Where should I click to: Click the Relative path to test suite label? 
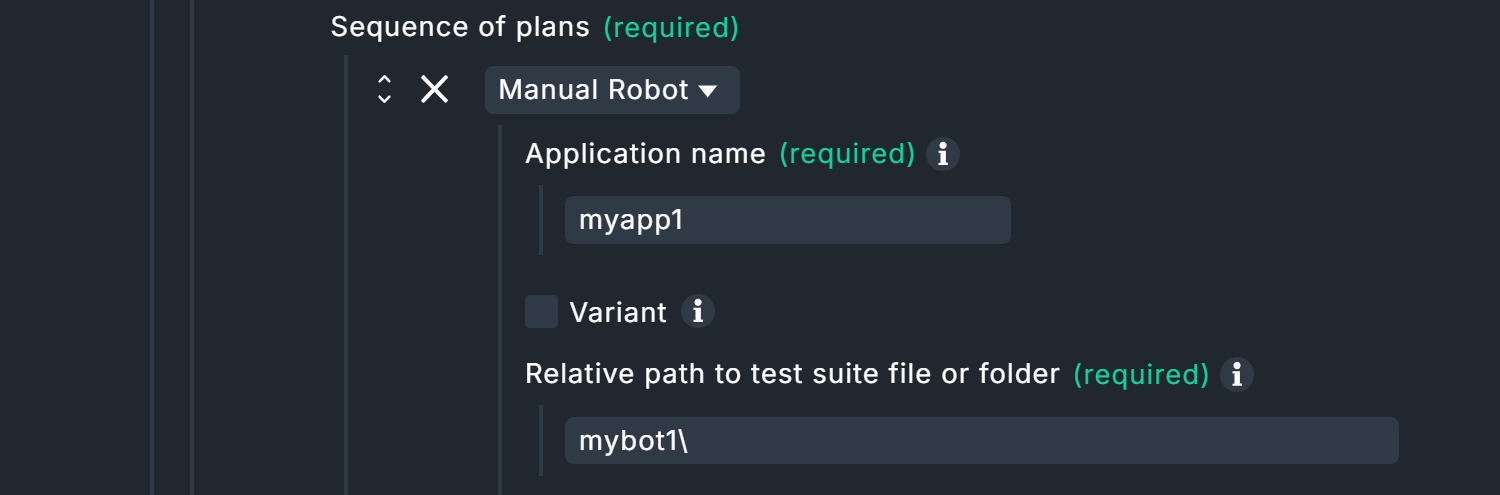click(x=792, y=374)
